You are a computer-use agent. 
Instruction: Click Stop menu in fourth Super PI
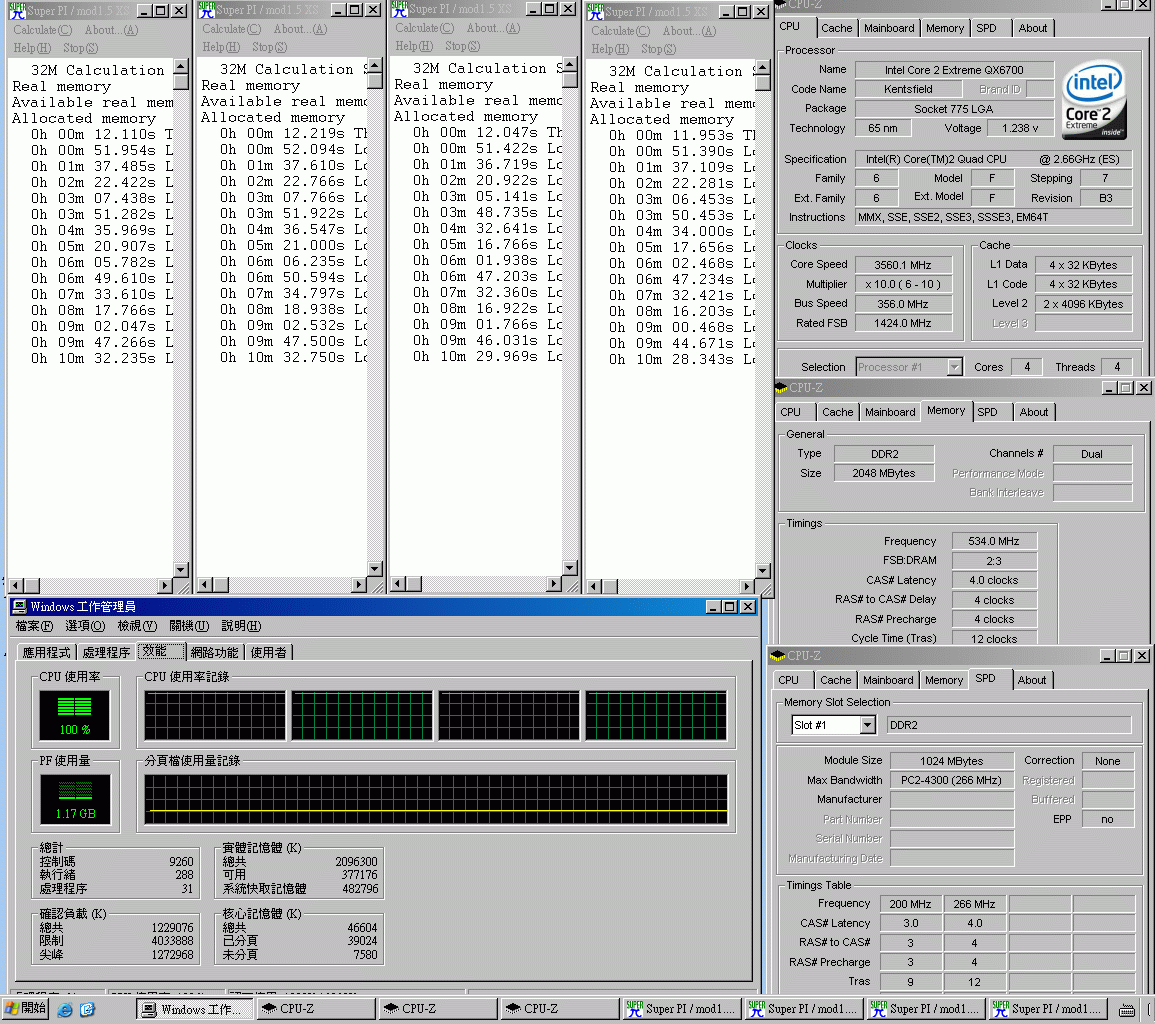[x=659, y=49]
